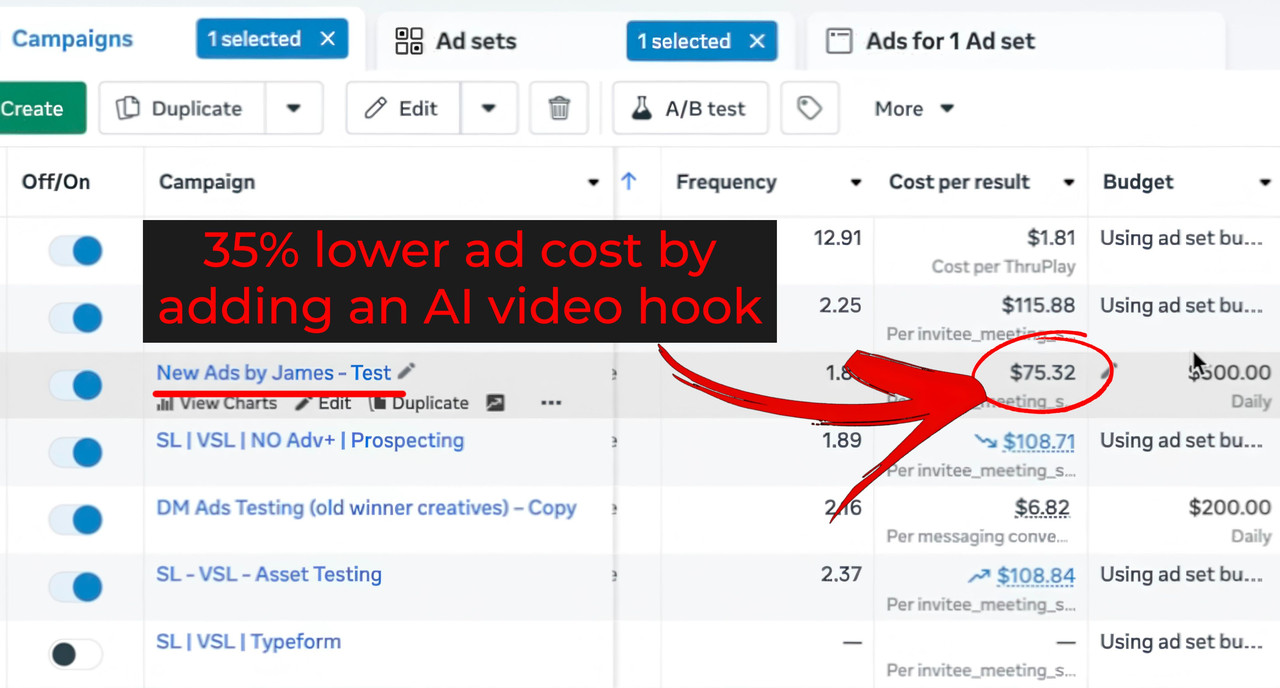Toggle off SL | VSL | NO Adv+ campaign
The image size is (1280, 688).
75,453
